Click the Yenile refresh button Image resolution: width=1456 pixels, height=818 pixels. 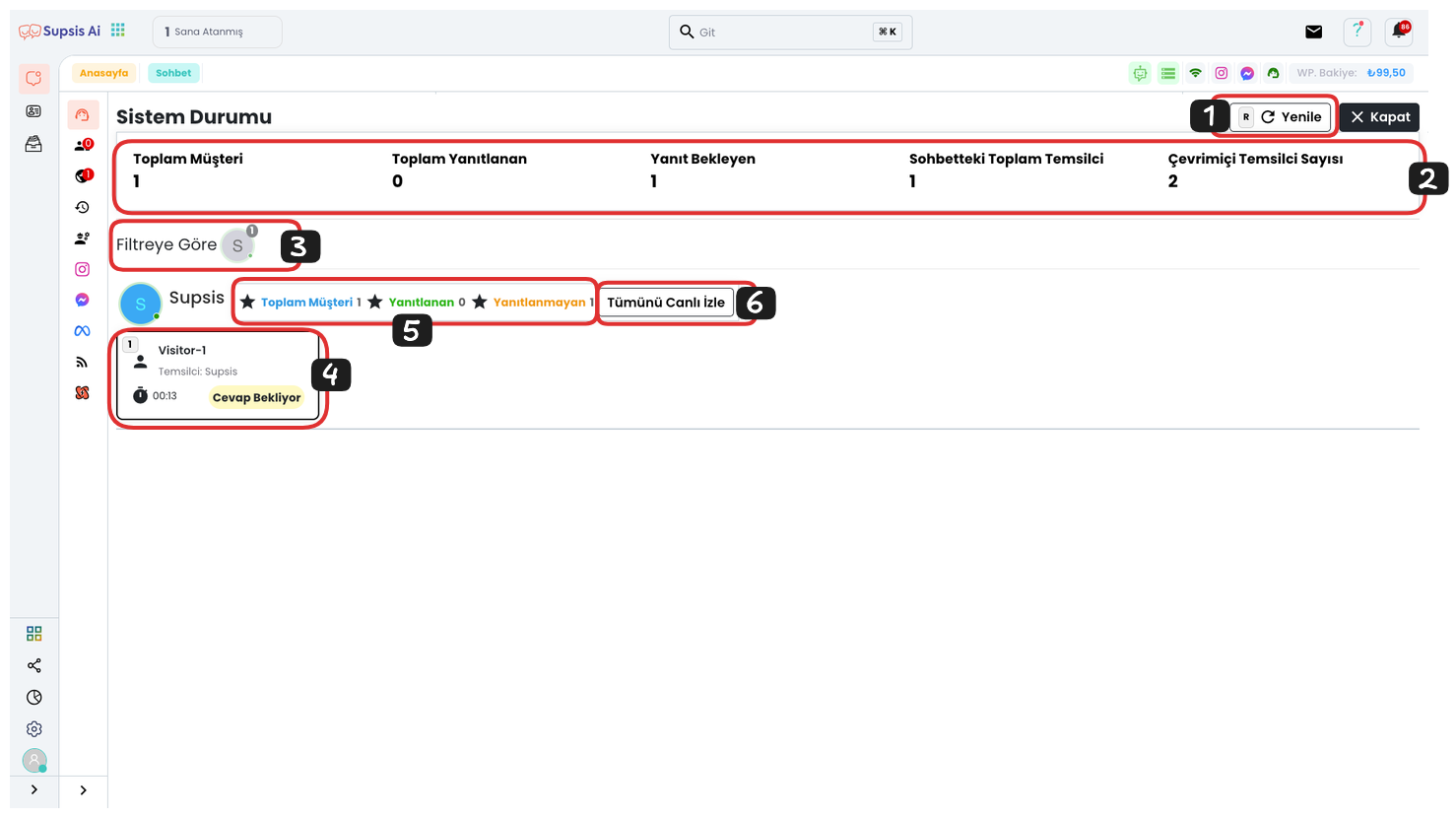pos(1280,117)
